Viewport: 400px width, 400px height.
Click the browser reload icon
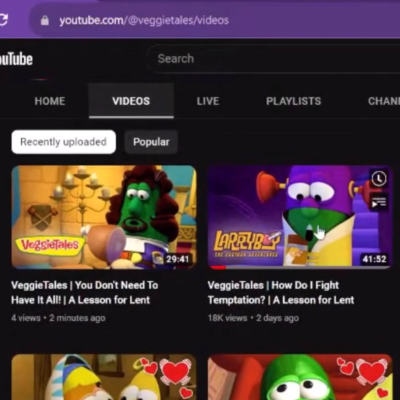(x=3, y=20)
